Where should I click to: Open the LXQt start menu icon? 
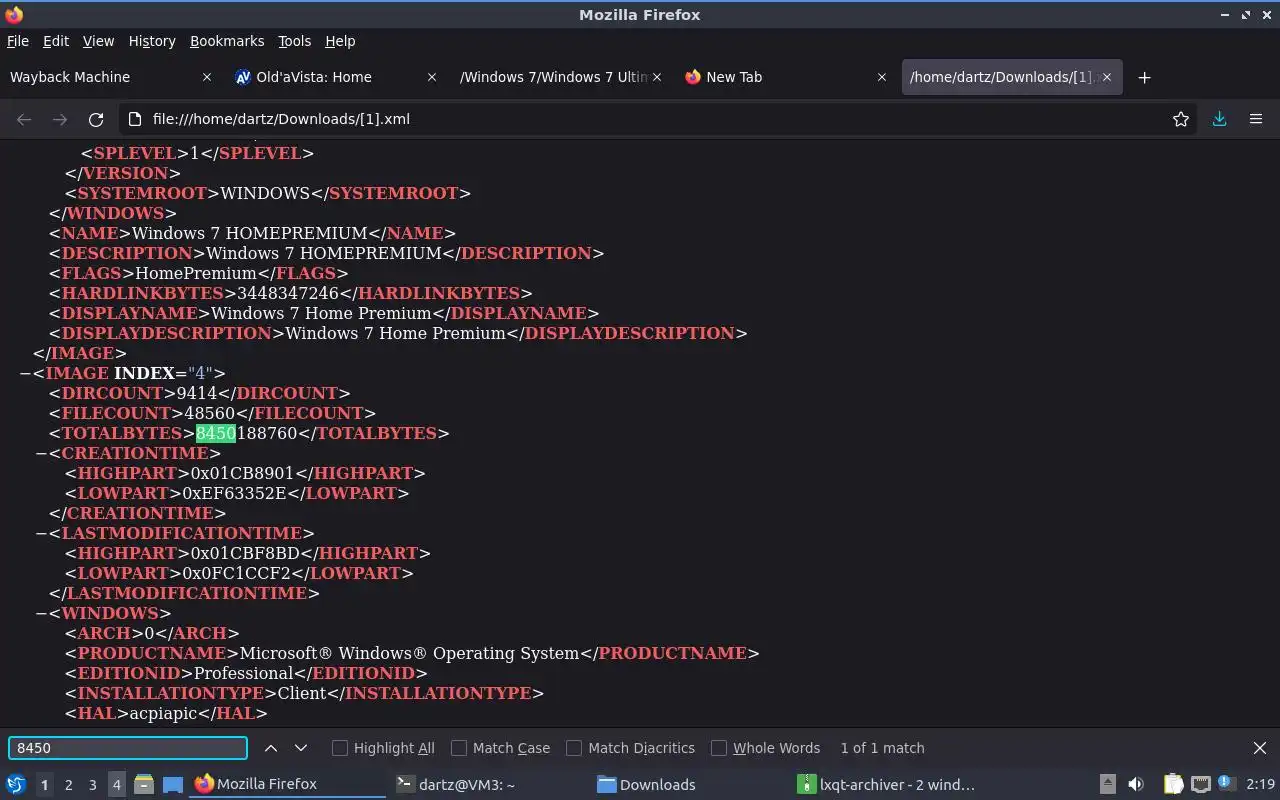(x=16, y=784)
